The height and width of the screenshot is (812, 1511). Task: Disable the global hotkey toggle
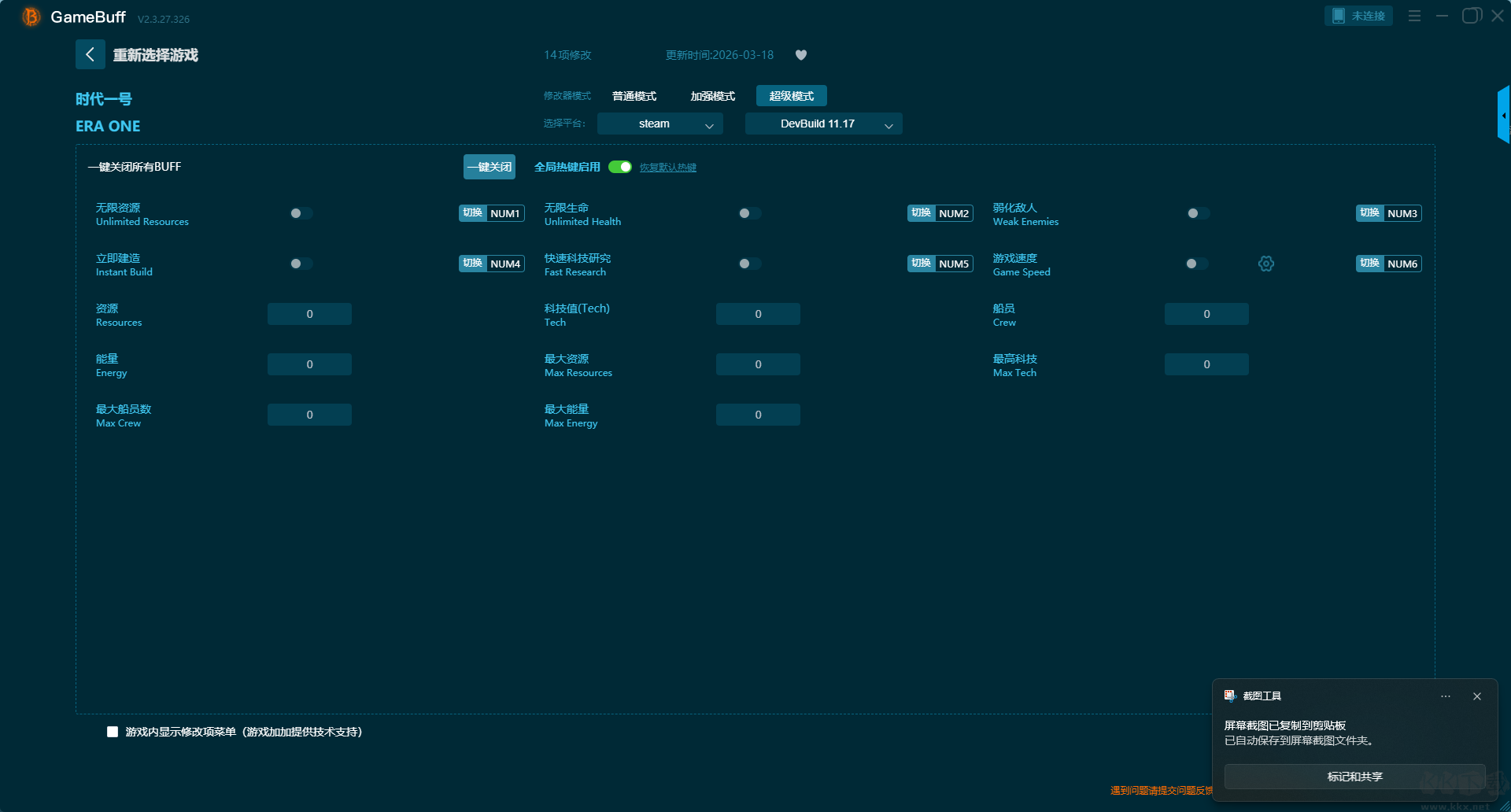coord(620,167)
